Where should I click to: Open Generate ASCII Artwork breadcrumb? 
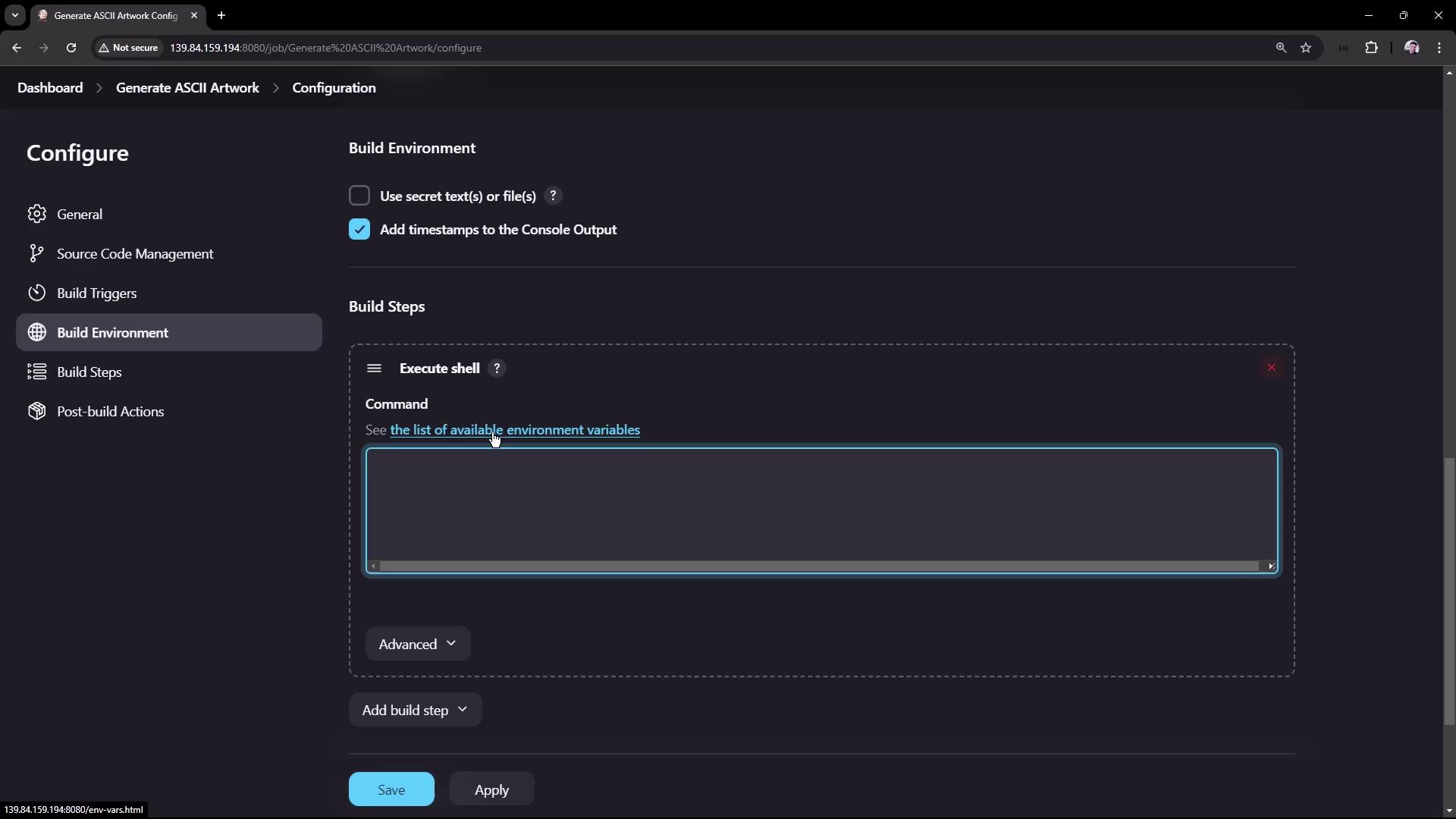pyautogui.click(x=187, y=88)
